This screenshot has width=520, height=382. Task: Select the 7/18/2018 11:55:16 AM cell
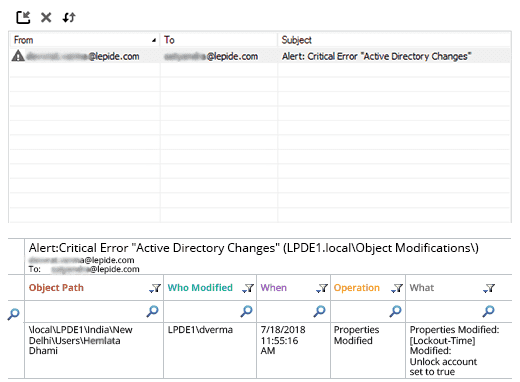click(293, 350)
